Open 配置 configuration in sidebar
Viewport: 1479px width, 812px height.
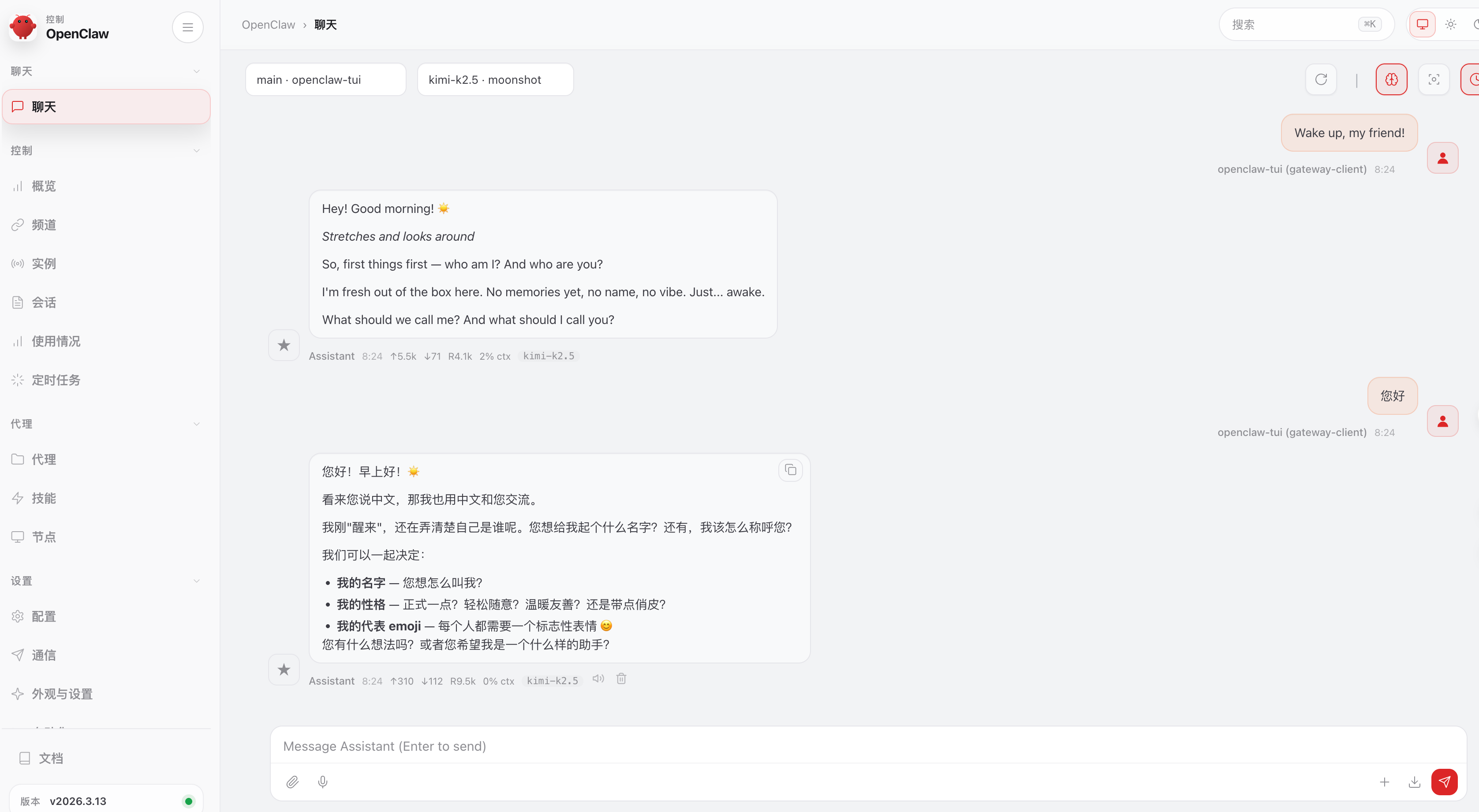(106, 616)
